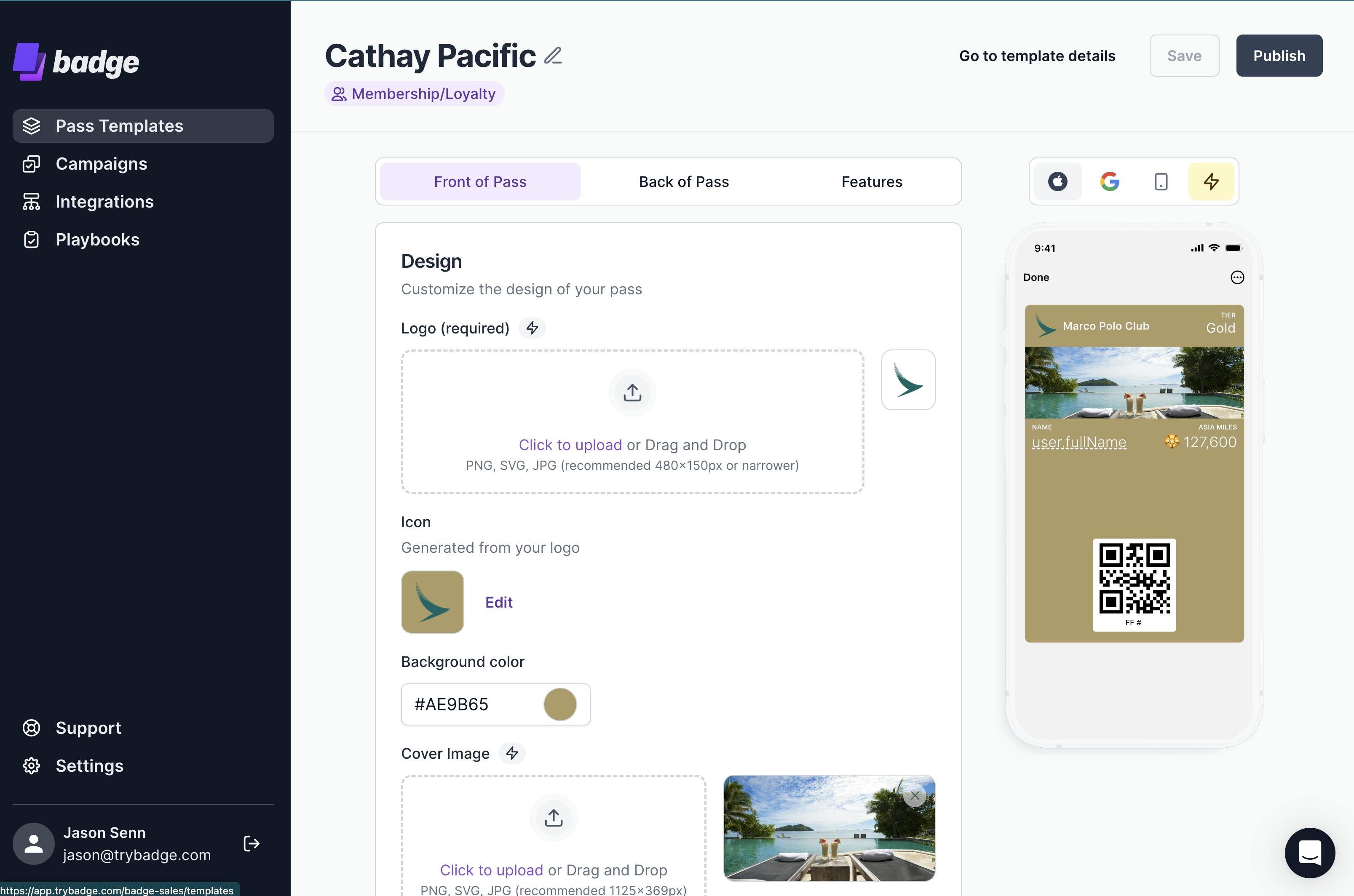Click the lightning icon beside Cover Image
The image size is (1354, 896).
pyautogui.click(x=512, y=753)
